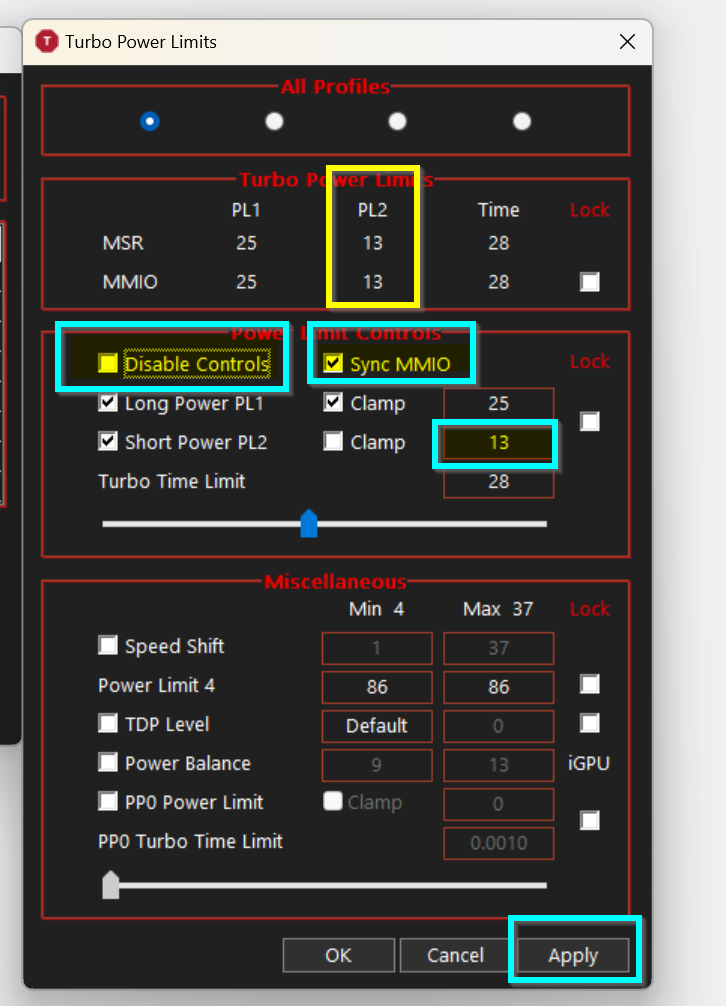Enable the Disable Controls checkbox
The width and height of the screenshot is (726, 1006).
pyautogui.click(x=108, y=363)
